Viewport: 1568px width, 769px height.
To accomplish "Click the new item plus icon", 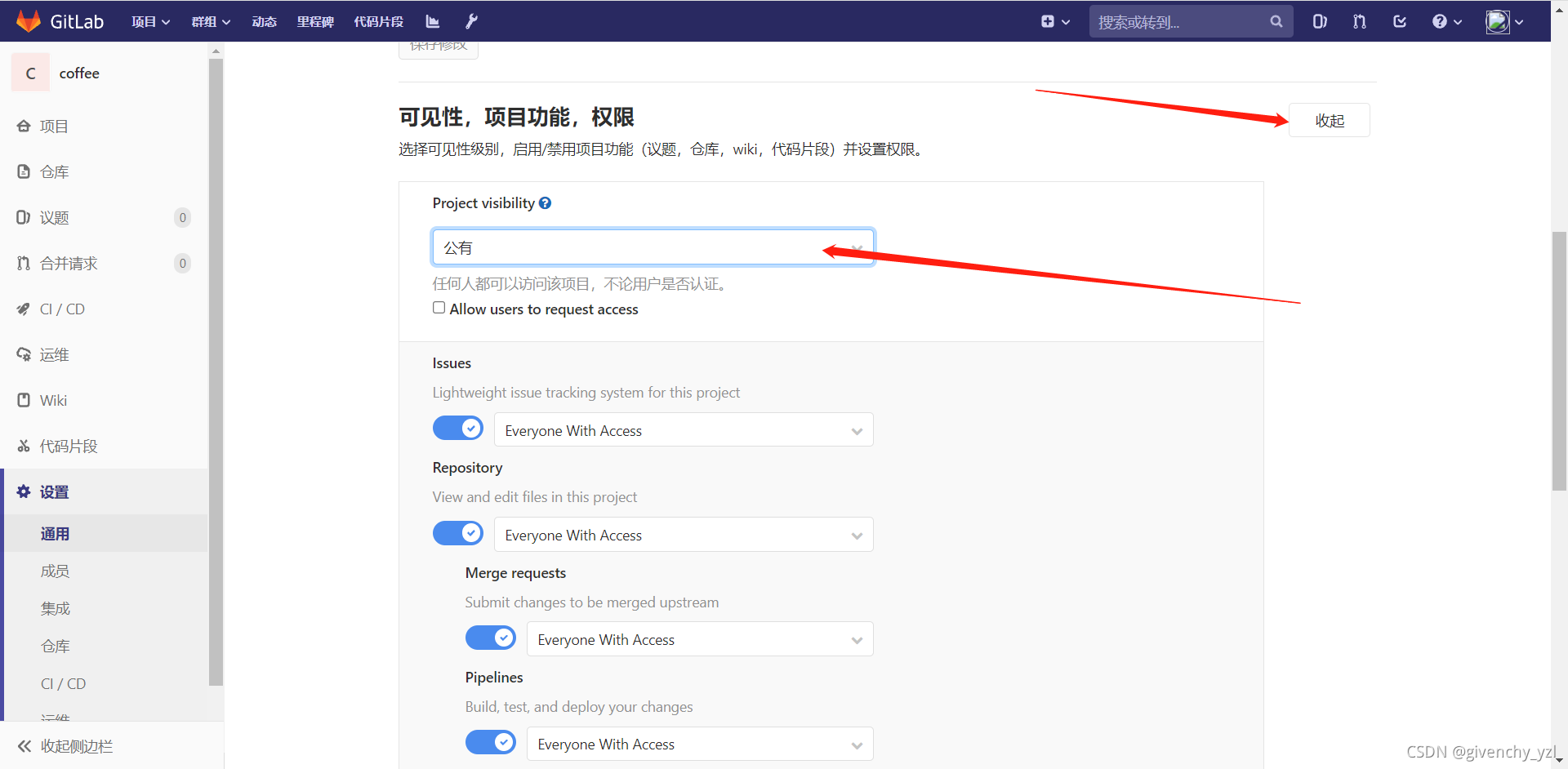I will (1048, 21).
